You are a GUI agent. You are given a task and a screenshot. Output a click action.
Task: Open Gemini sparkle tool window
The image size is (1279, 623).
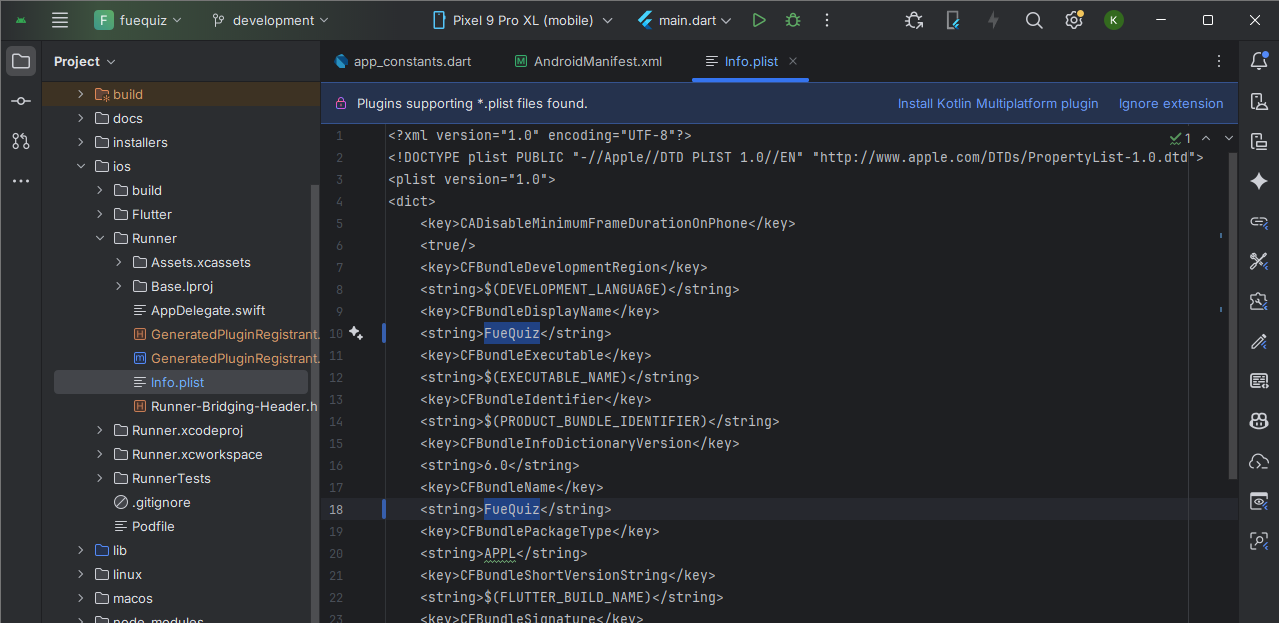coord(1258,181)
